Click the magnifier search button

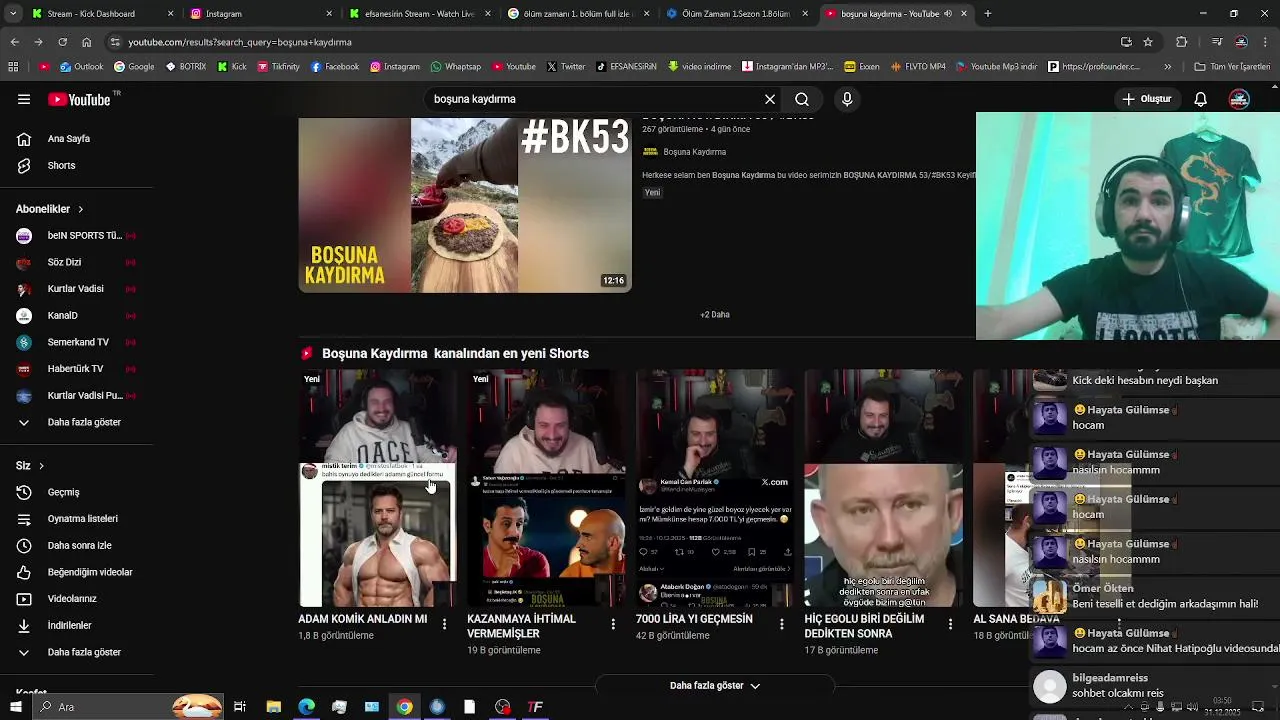pyautogui.click(x=802, y=99)
